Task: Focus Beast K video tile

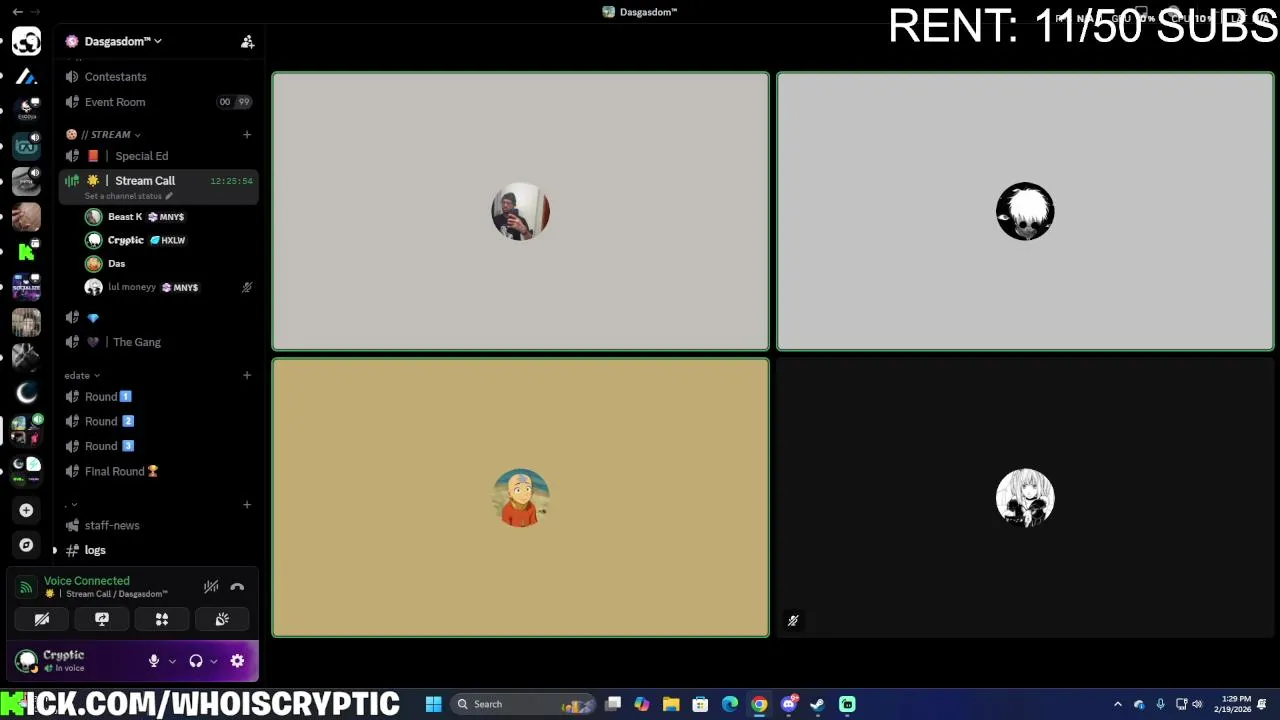Action: (x=520, y=212)
